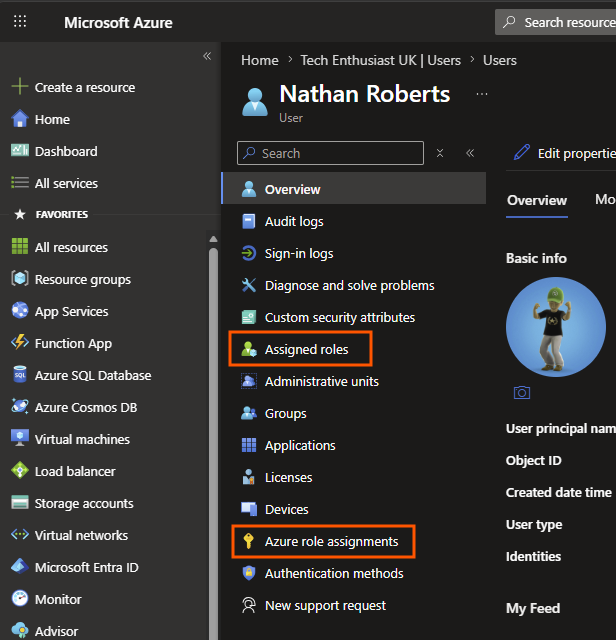Click the favorites list scrollbar up arrow

213,239
